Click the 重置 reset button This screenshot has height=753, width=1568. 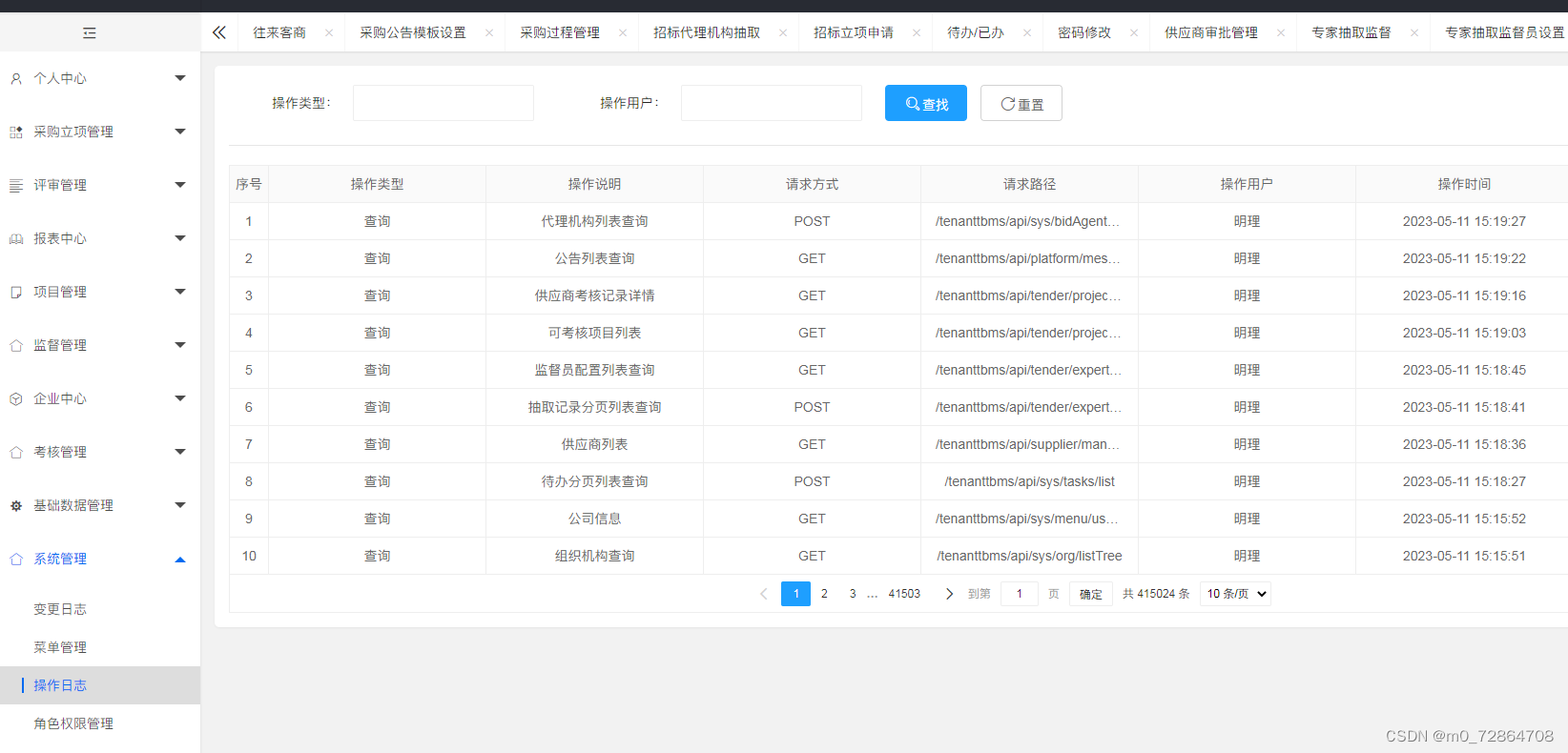[x=1021, y=103]
